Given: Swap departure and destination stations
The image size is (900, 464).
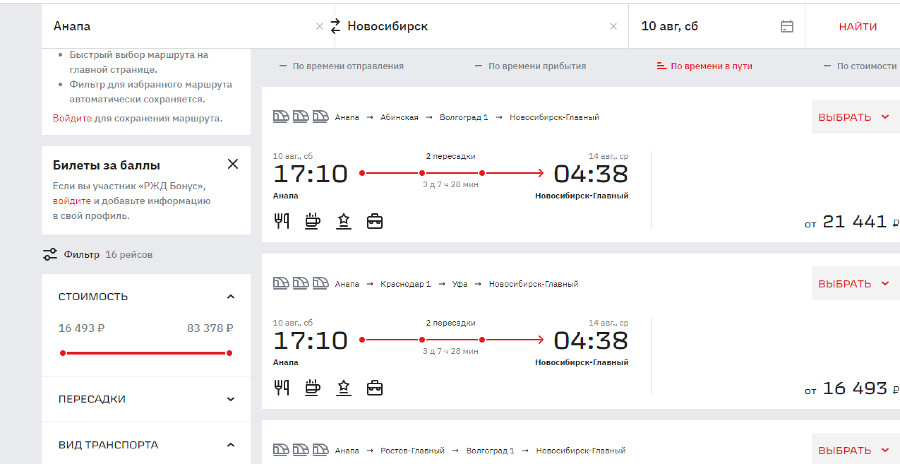Looking at the screenshot, I should coord(335,26).
